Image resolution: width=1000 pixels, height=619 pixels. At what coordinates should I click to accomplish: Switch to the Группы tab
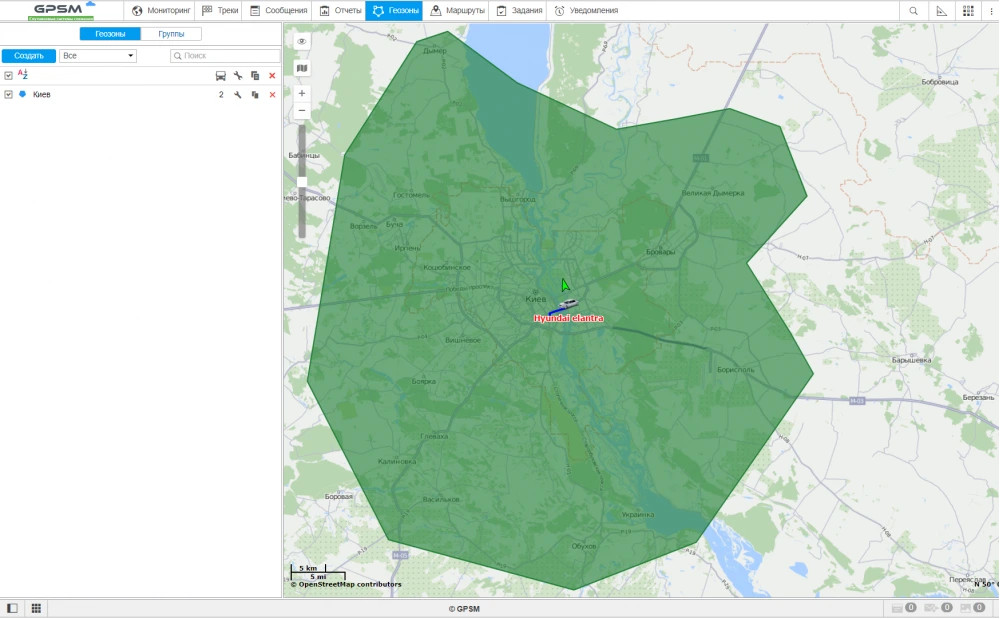172,33
